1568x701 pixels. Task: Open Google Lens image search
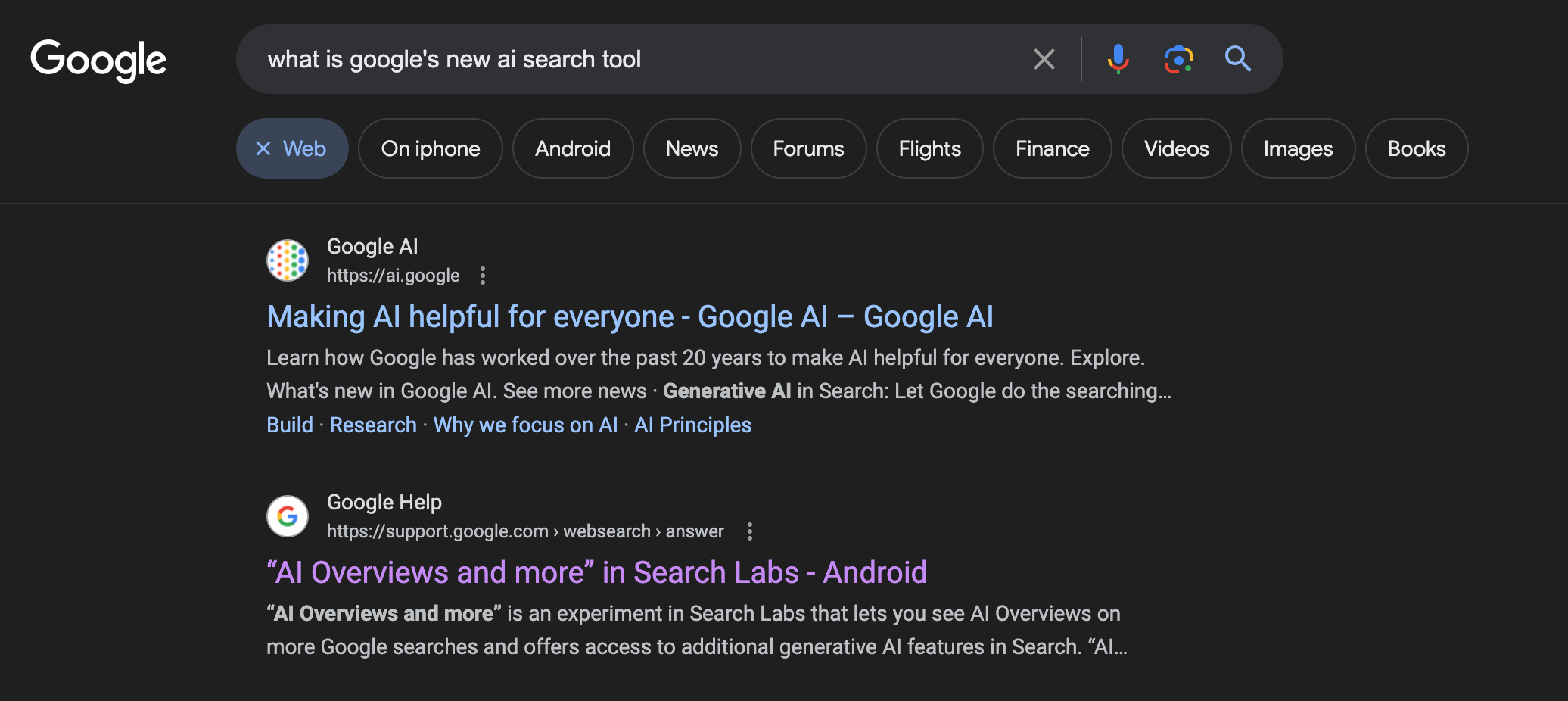pyautogui.click(x=1178, y=59)
